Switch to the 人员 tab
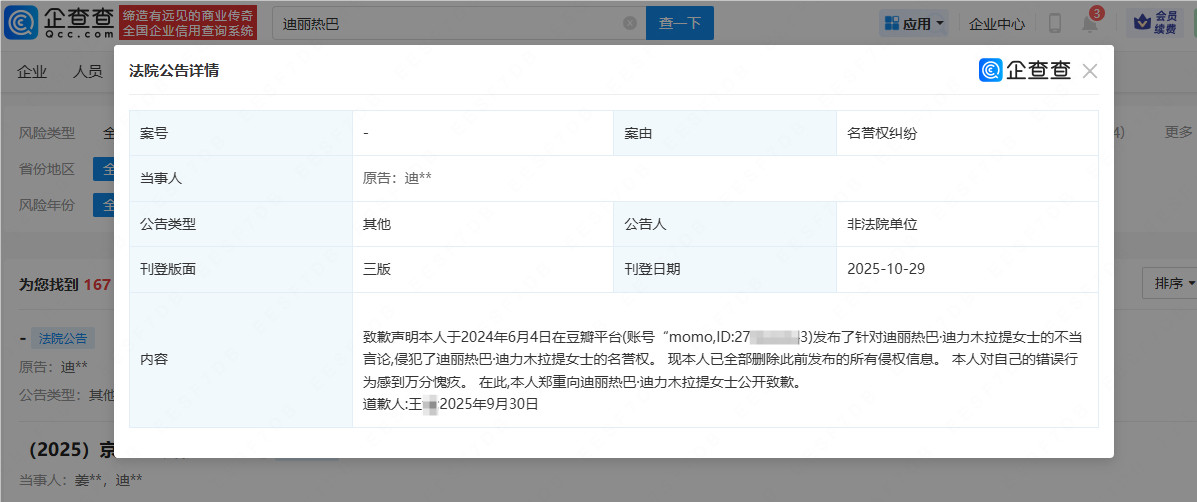The width and height of the screenshot is (1197, 502). (88, 72)
